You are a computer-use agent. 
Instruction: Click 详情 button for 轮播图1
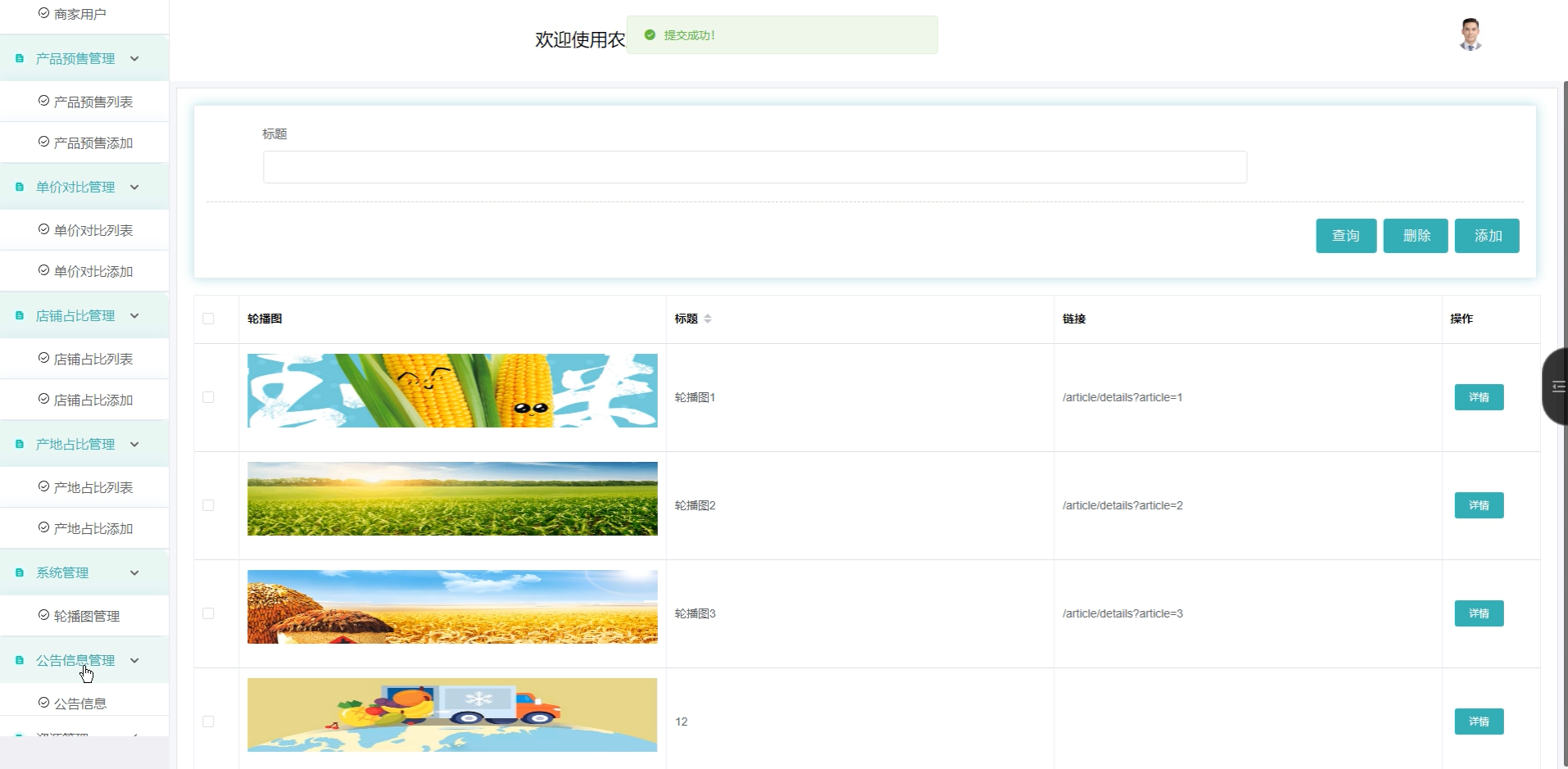click(1479, 397)
